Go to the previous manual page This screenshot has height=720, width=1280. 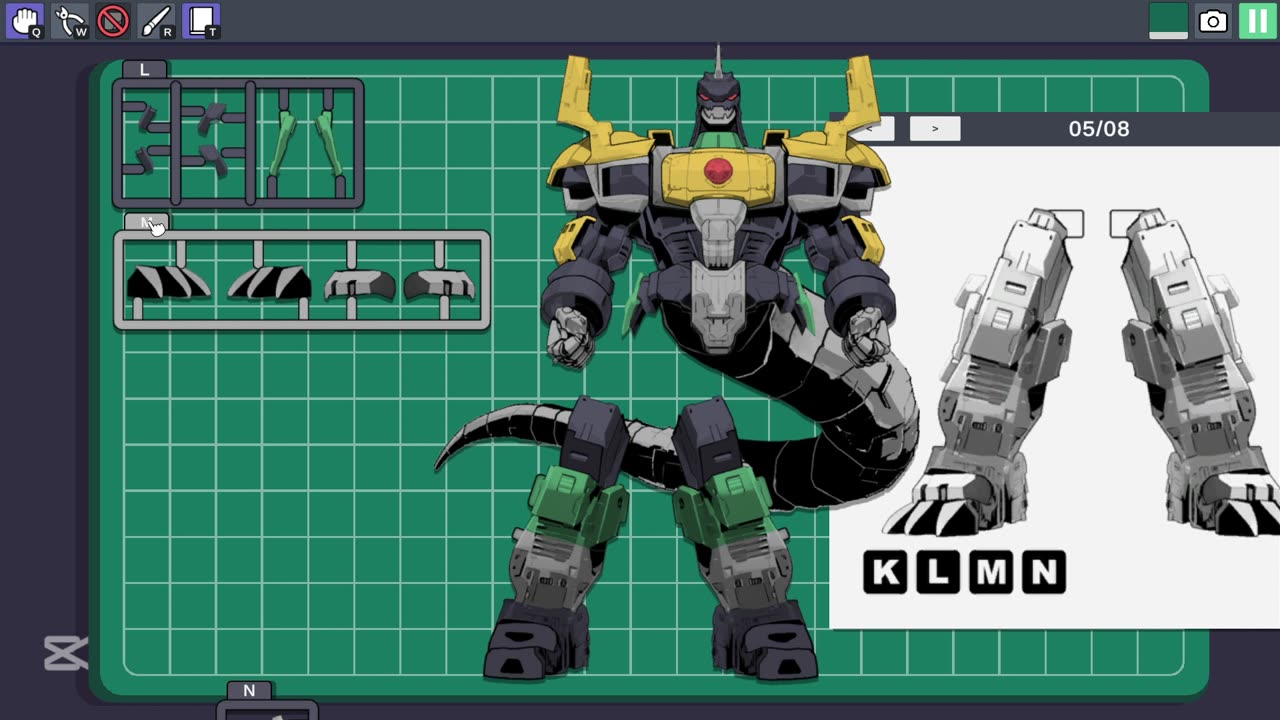coord(870,128)
